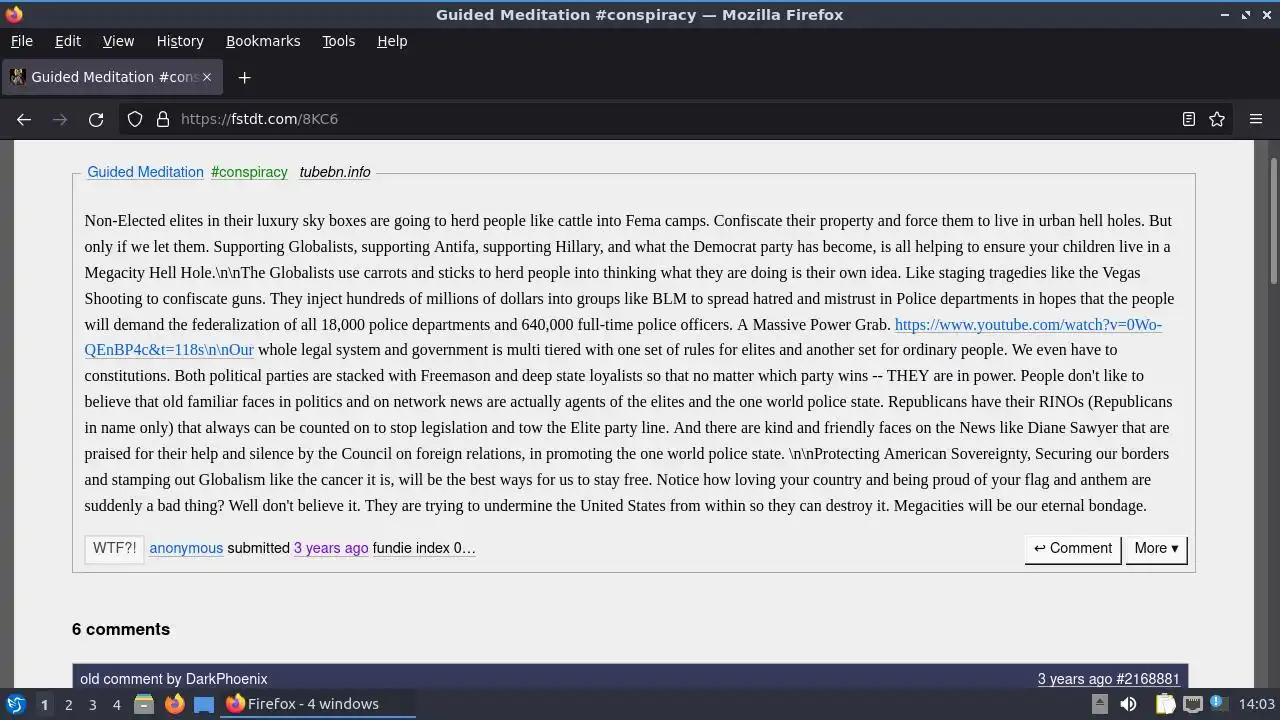
Task: Select the Guided Meditation #conspiracy tab
Action: pos(112,77)
